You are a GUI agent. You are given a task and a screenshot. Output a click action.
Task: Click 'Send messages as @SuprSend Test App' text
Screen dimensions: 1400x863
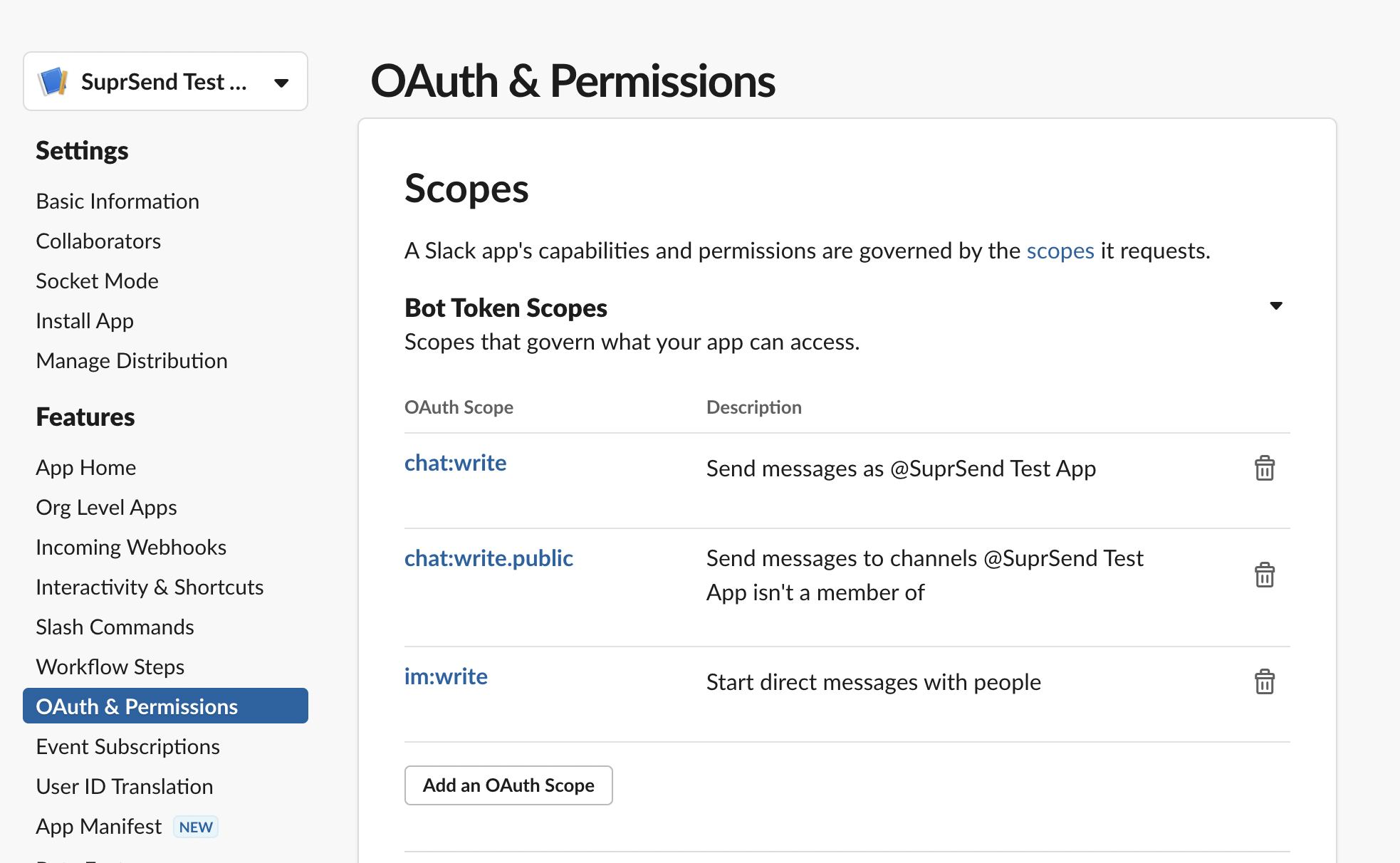pos(901,469)
